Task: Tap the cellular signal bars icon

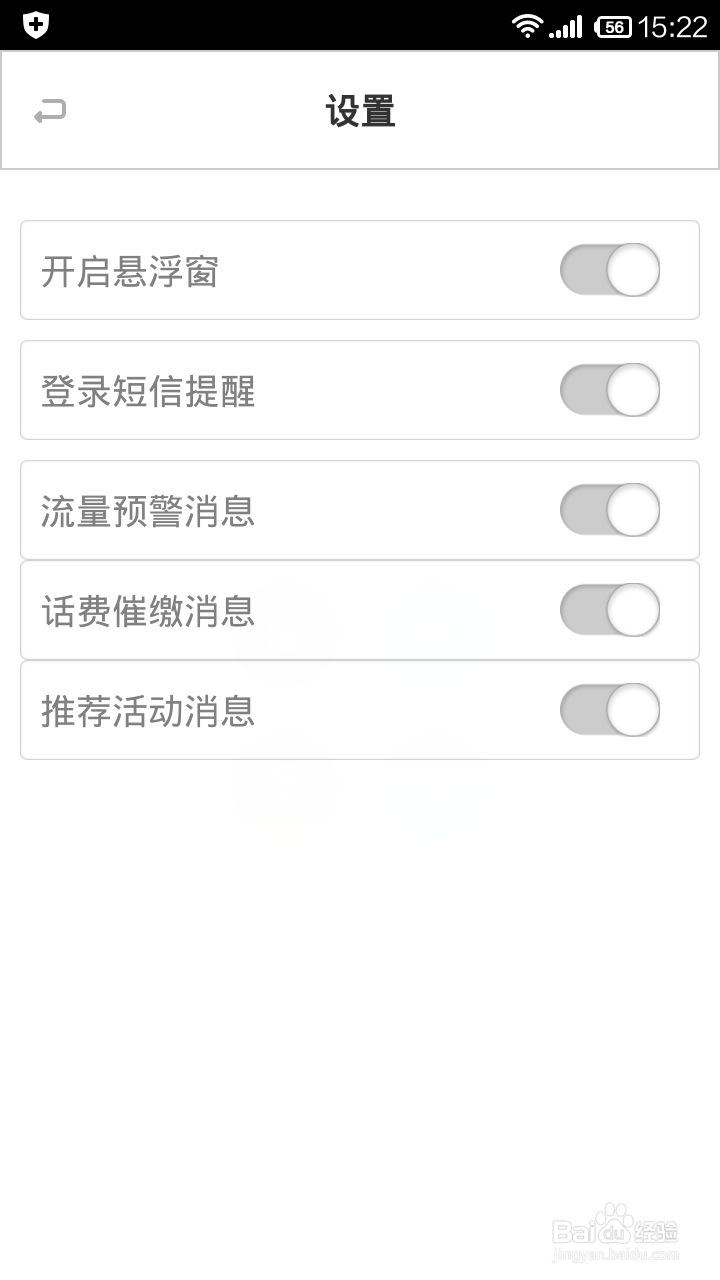Action: coord(566,27)
